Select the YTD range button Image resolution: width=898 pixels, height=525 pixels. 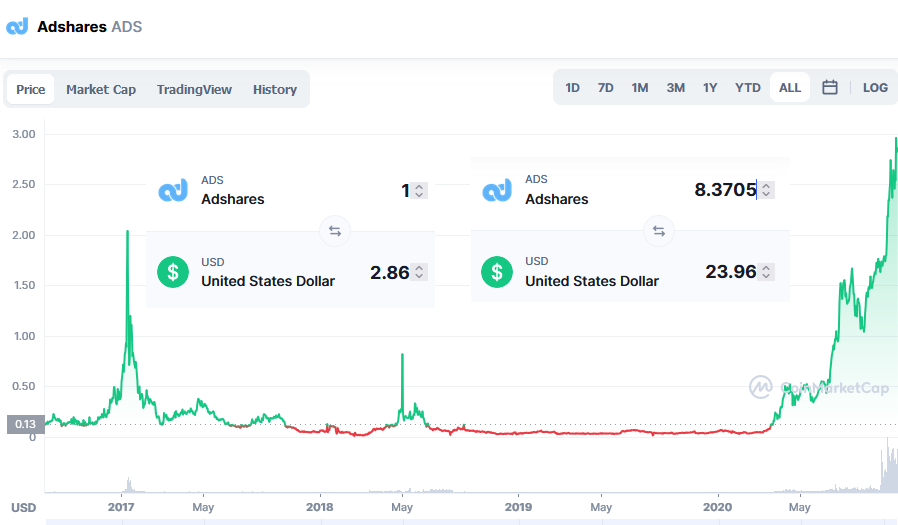pos(747,88)
